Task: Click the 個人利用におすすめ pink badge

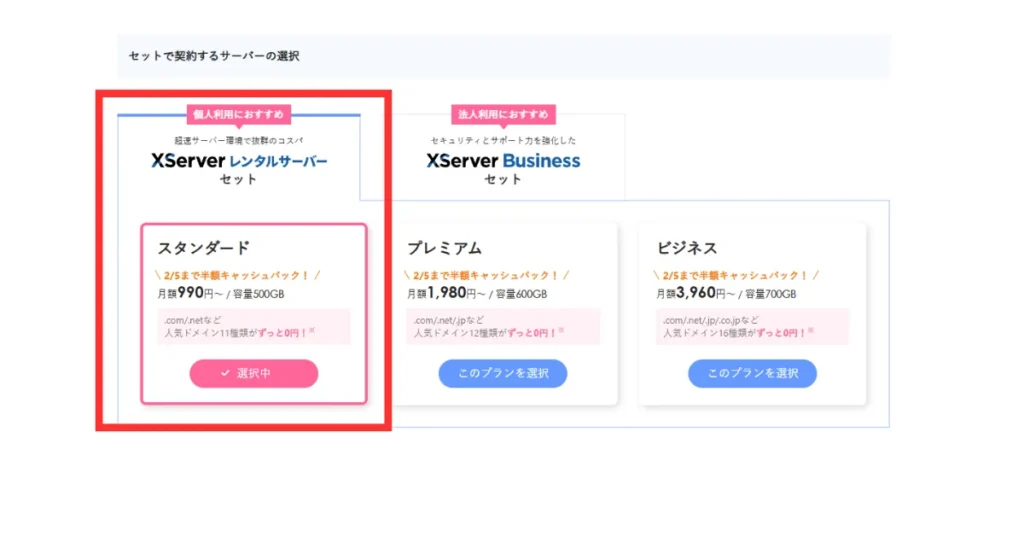Action: 239,115
